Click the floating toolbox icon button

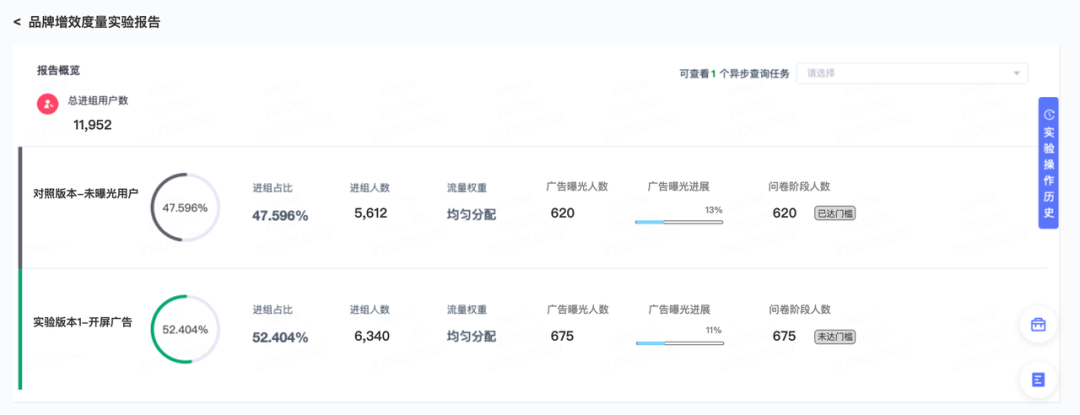coord(1038,325)
